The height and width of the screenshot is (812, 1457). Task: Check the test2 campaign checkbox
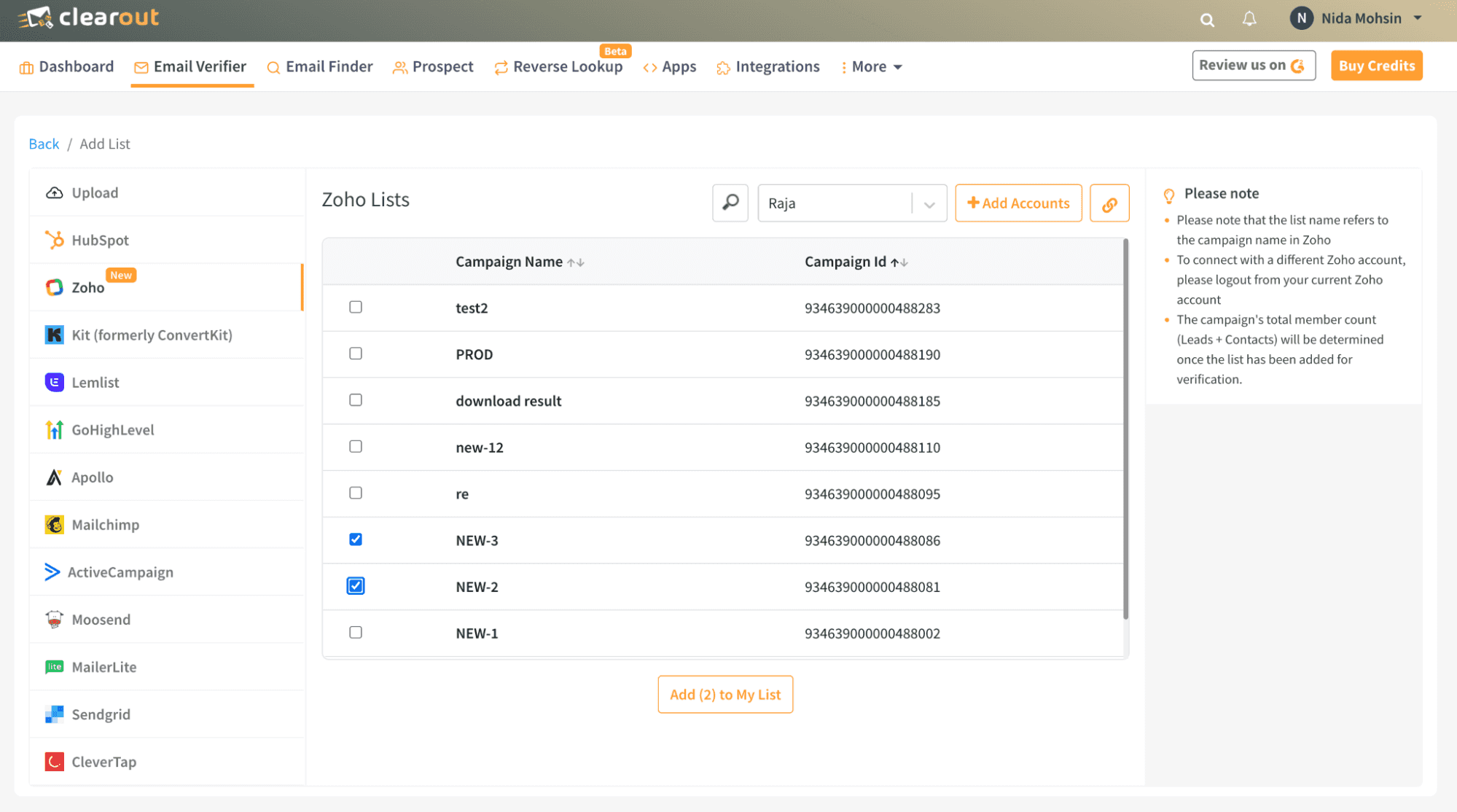point(356,307)
